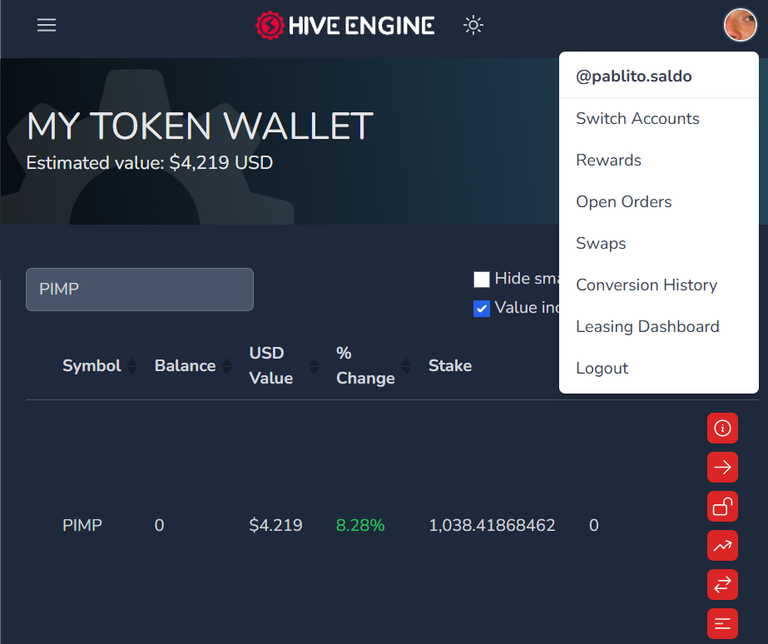
Task: Click the user avatar picture
Action: click(740, 25)
